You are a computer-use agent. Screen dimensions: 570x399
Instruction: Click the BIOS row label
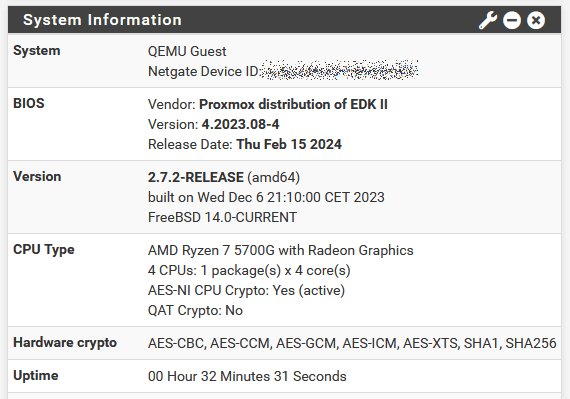(x=29, y=103)
